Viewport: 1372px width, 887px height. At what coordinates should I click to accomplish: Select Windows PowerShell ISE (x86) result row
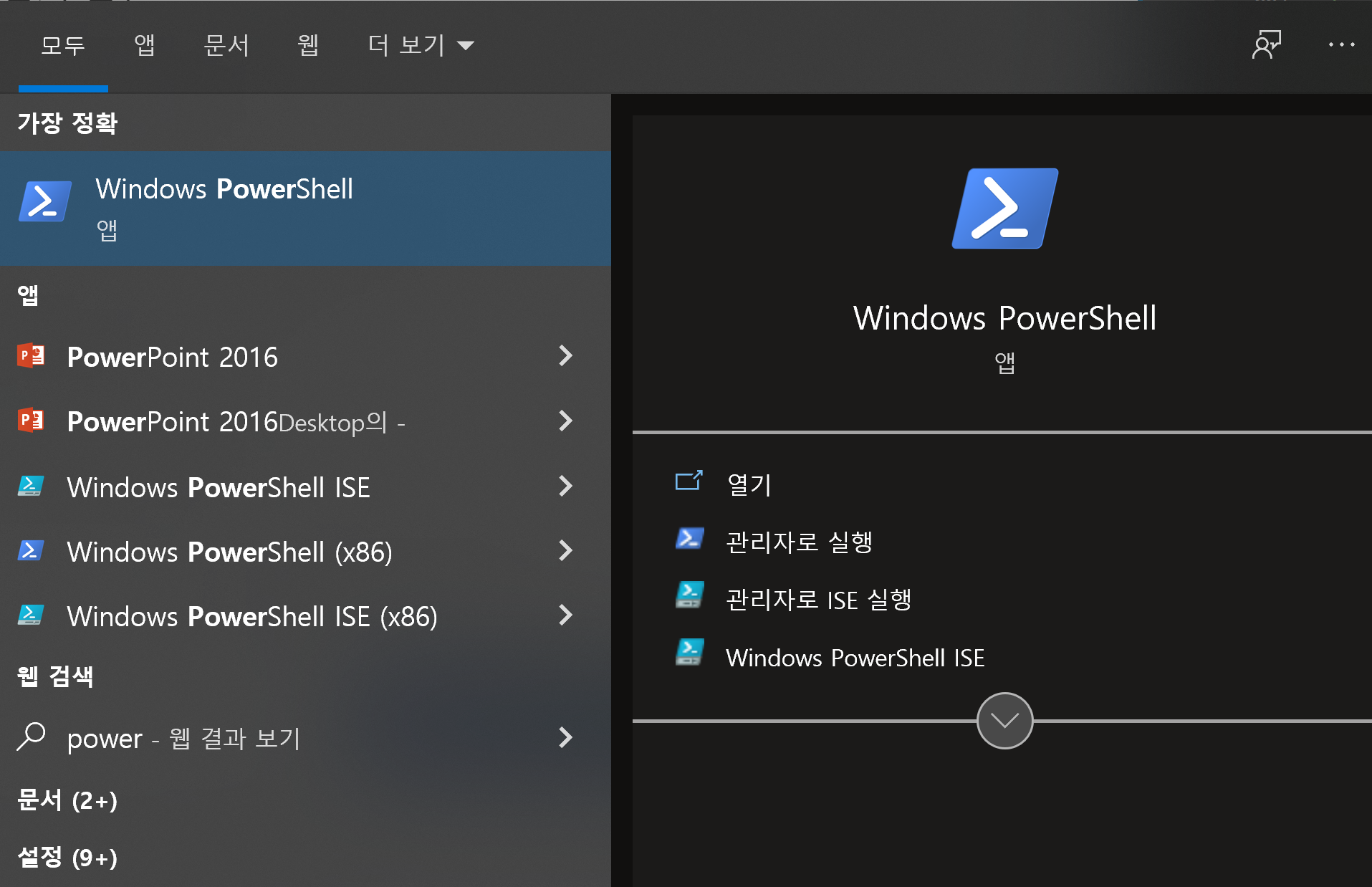(305, 615)
